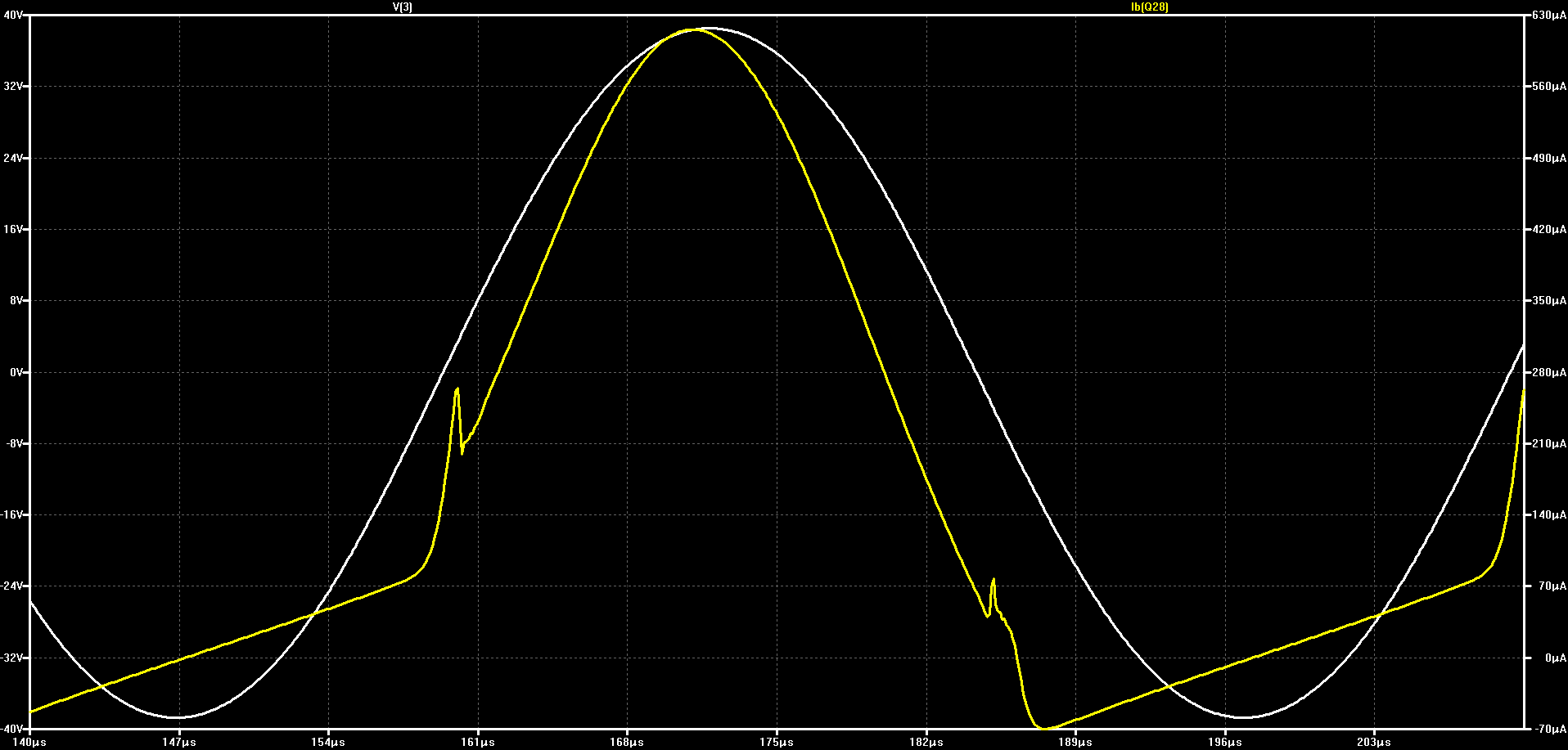
Task: Click the "-70µA" right axis label
Action: pyautogui.click(x=1550, y=729)
